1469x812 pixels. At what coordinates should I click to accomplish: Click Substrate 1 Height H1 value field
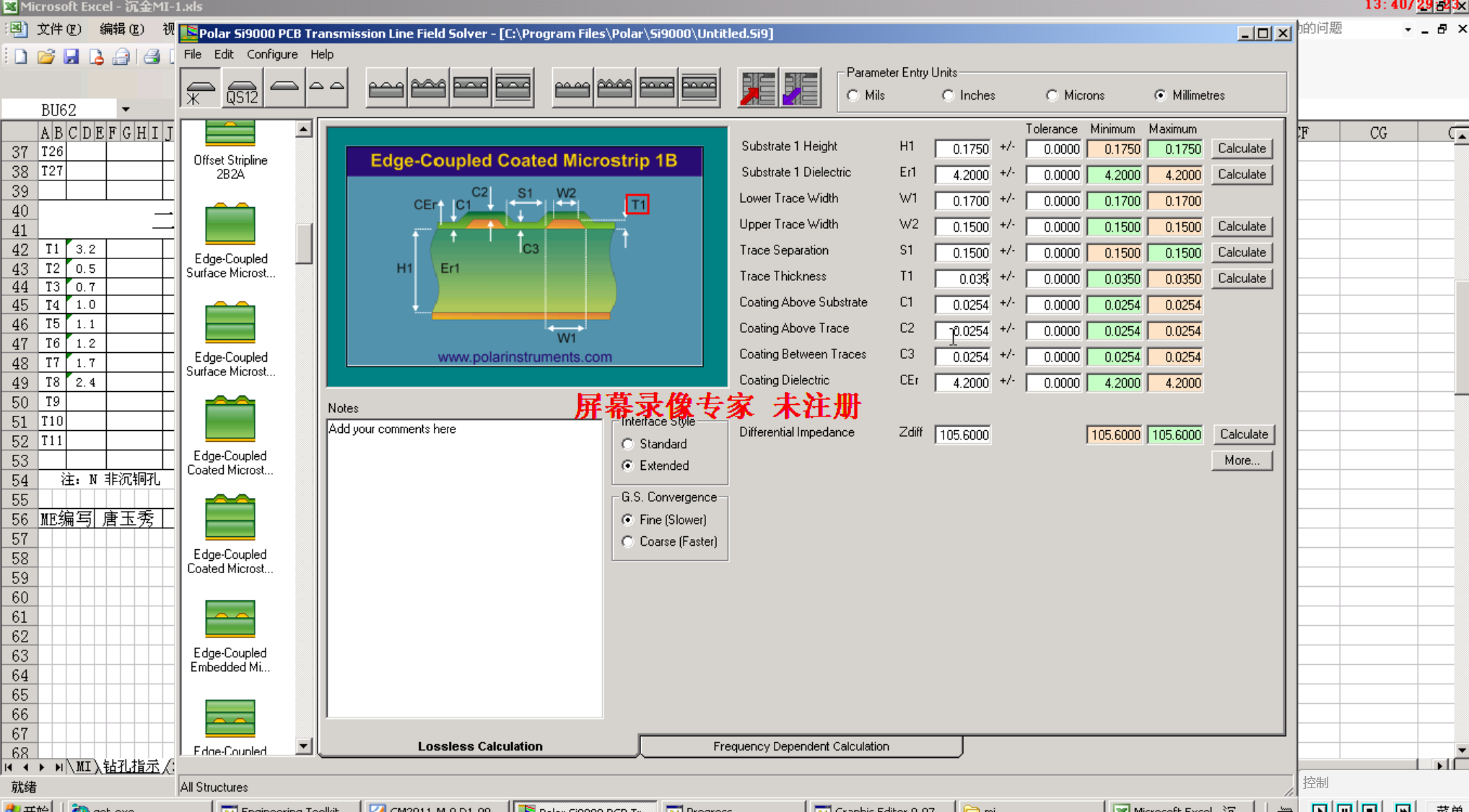click(x=962, y=149)
